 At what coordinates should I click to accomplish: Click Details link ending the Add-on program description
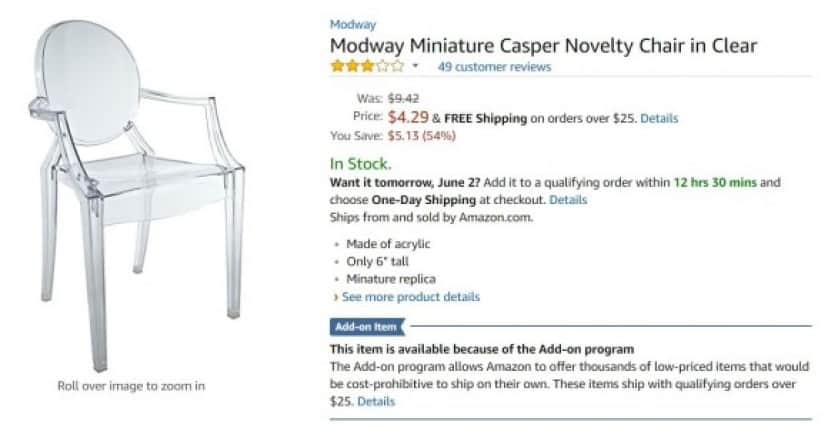pos(376,402)
